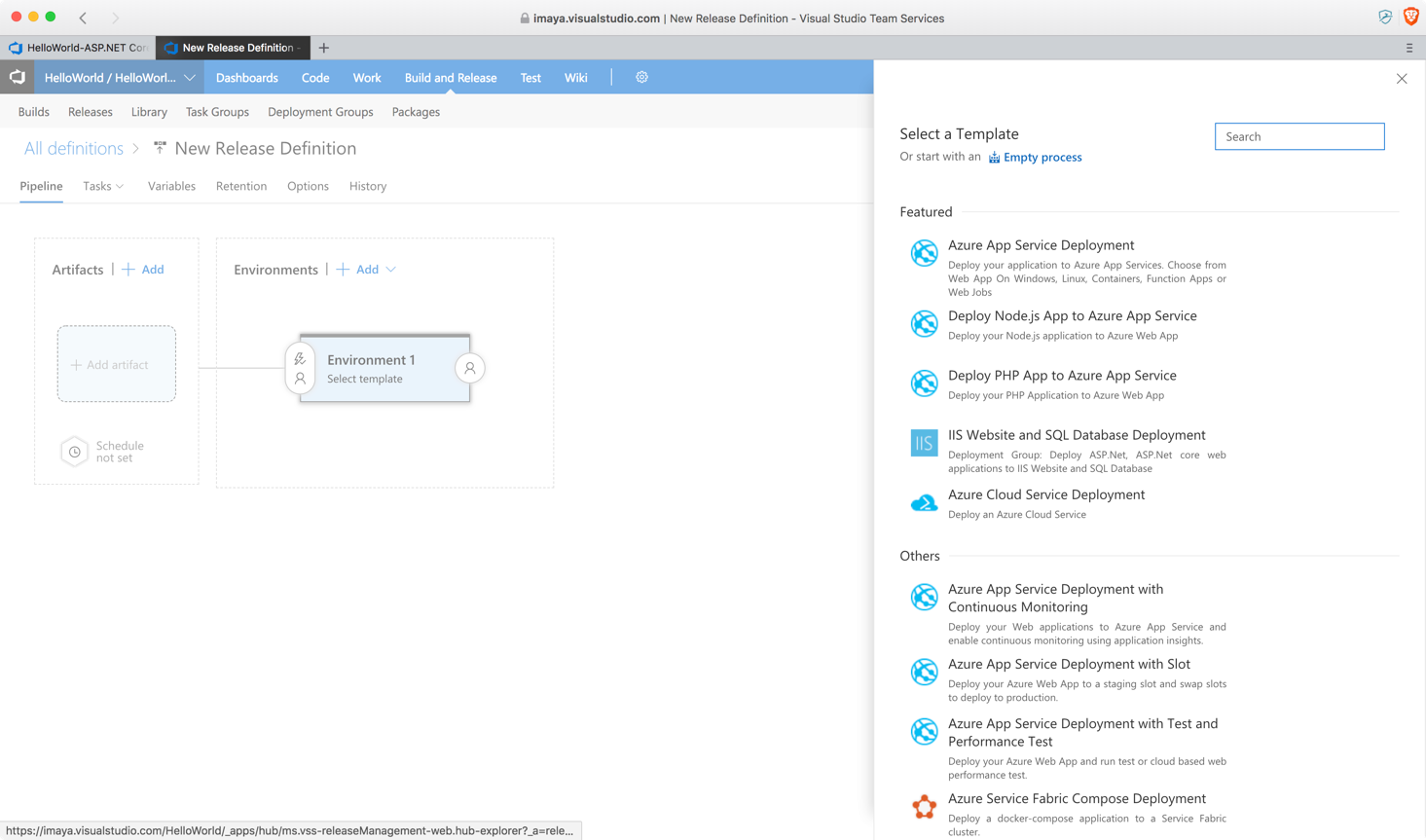Image resolution: width=1426 pixels, height=840 pixels.
Task: Go to Packages sub-tab
Action: (416, 112)
